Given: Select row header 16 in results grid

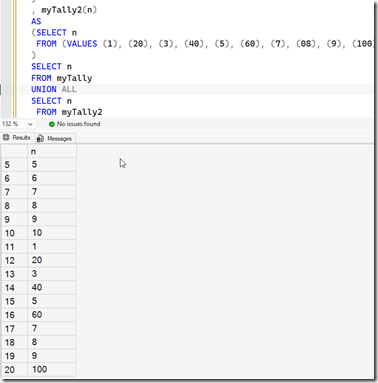Looking at the screenshot, I should [14, 315].
